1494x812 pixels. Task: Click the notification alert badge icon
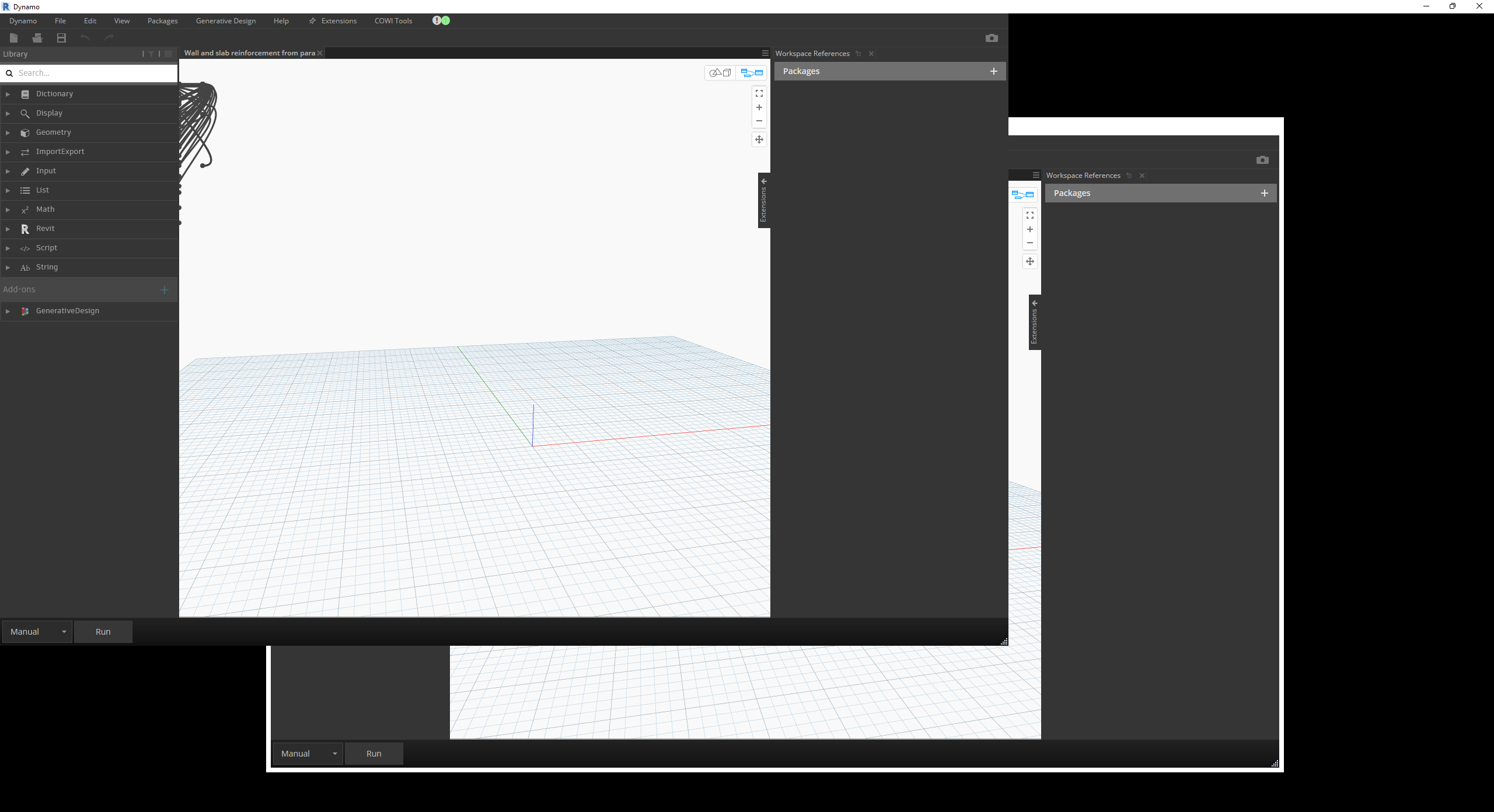pyautogui.click(x=441, y=20)
